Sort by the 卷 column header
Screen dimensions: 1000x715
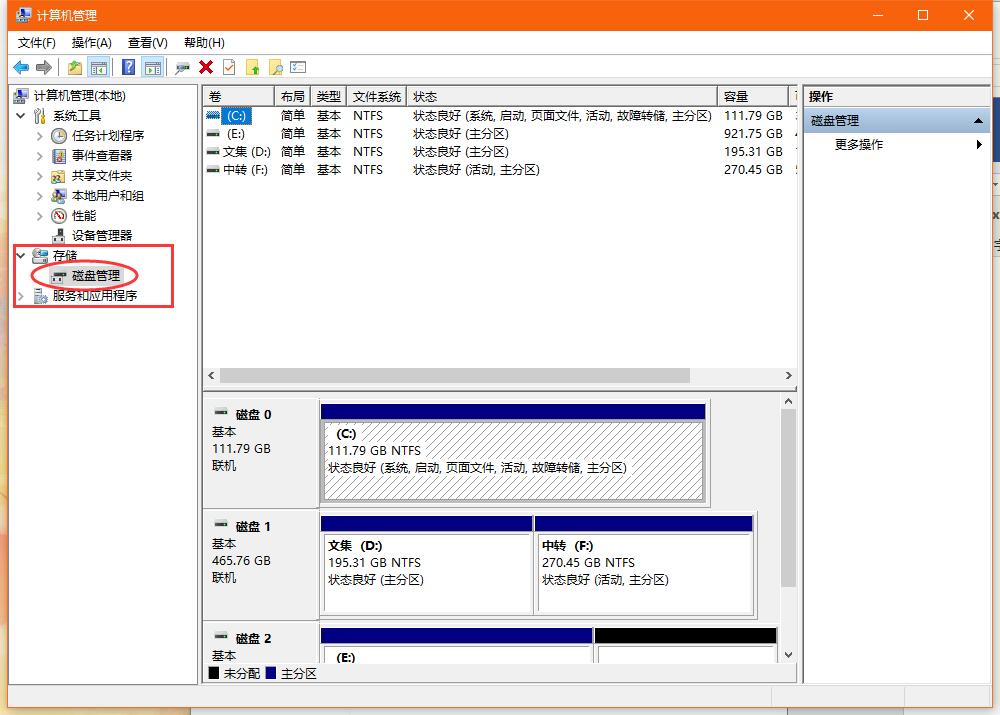click(x=239, y=96)
